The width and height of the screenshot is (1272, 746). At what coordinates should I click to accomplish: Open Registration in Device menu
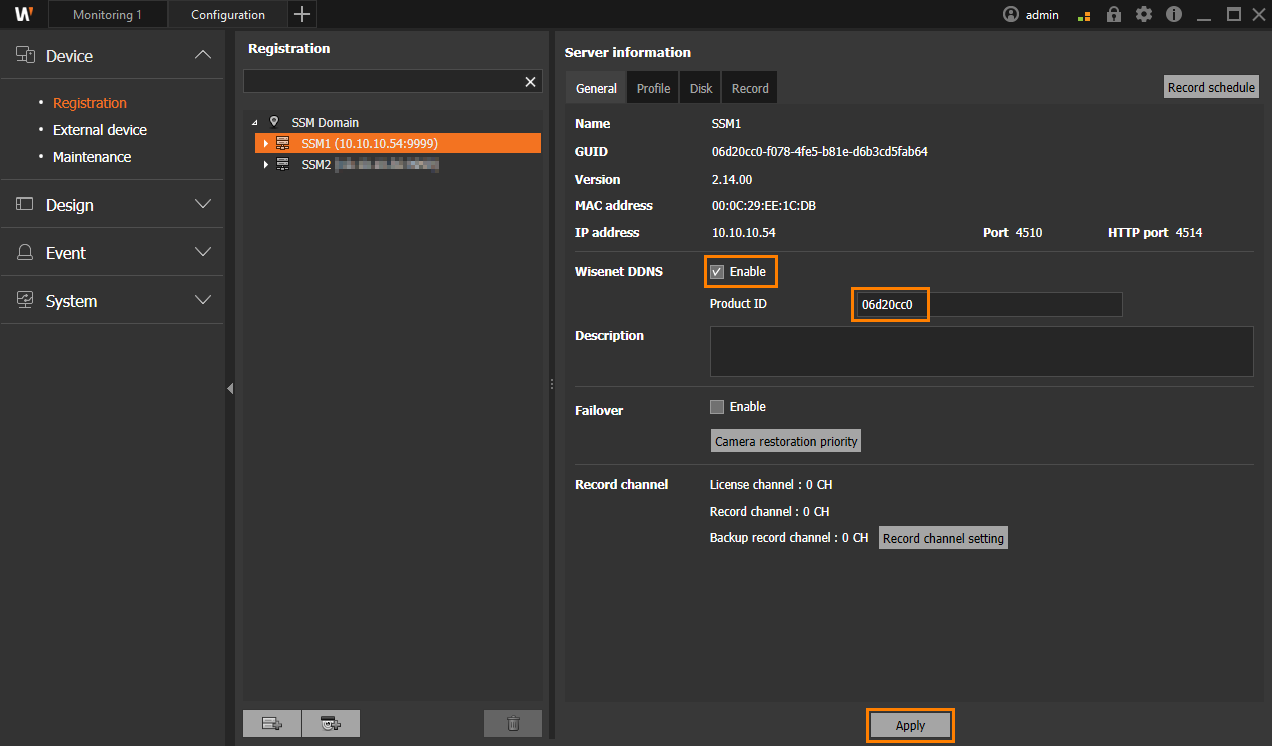(x=90, y=103)
